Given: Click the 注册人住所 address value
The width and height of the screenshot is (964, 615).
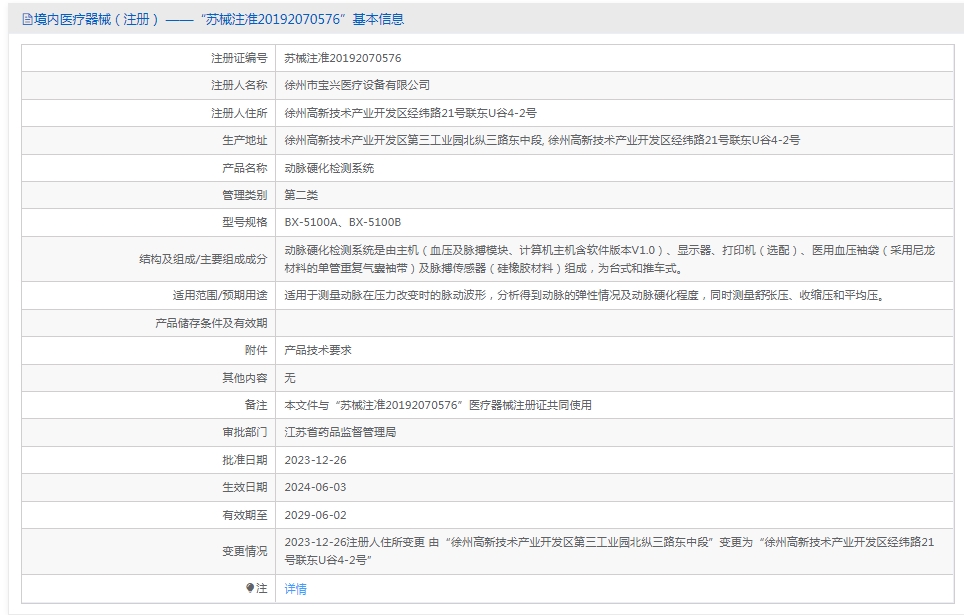Looking at the screenshot, I should click(410, 113).
